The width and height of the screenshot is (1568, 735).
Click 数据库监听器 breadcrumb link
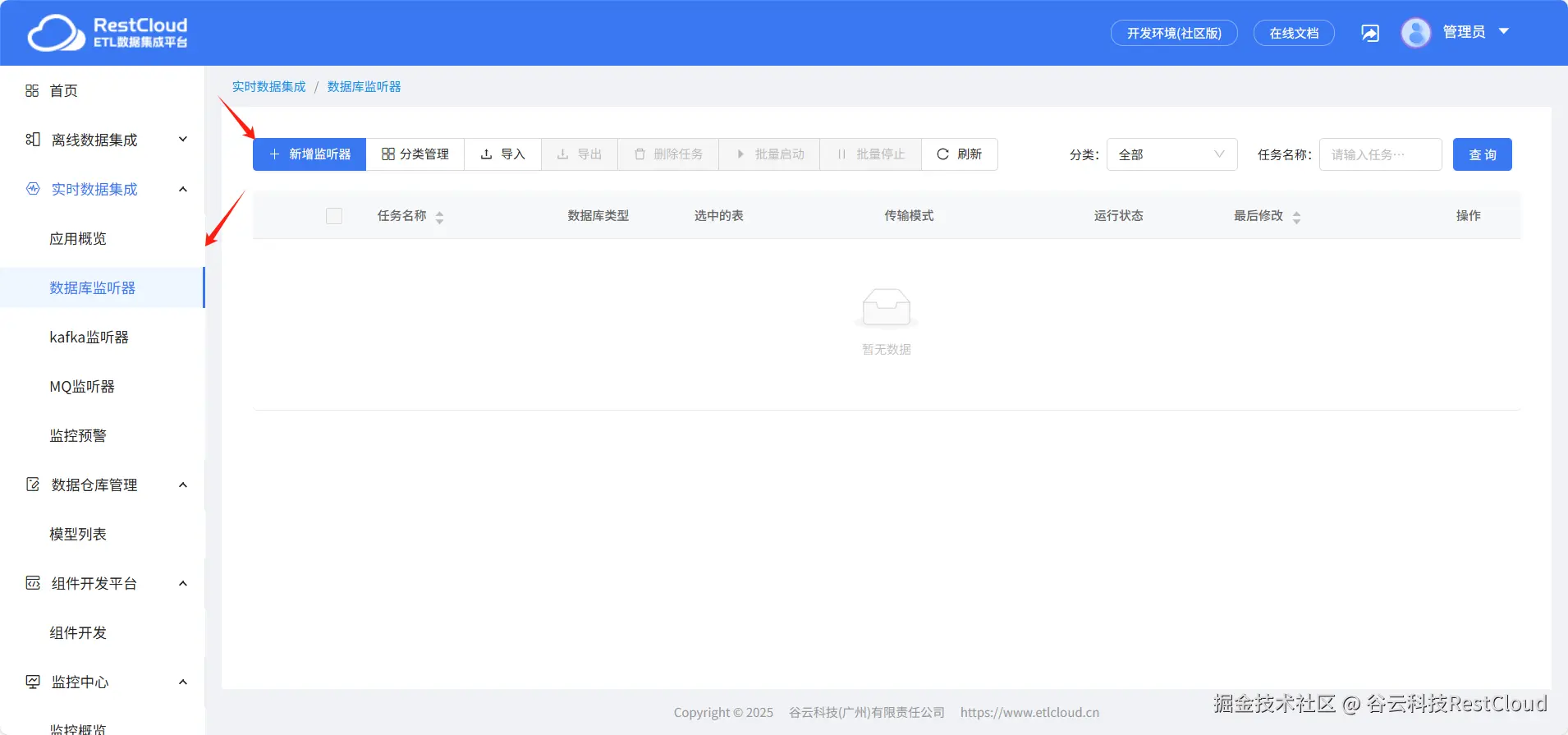tap(364, 86)
